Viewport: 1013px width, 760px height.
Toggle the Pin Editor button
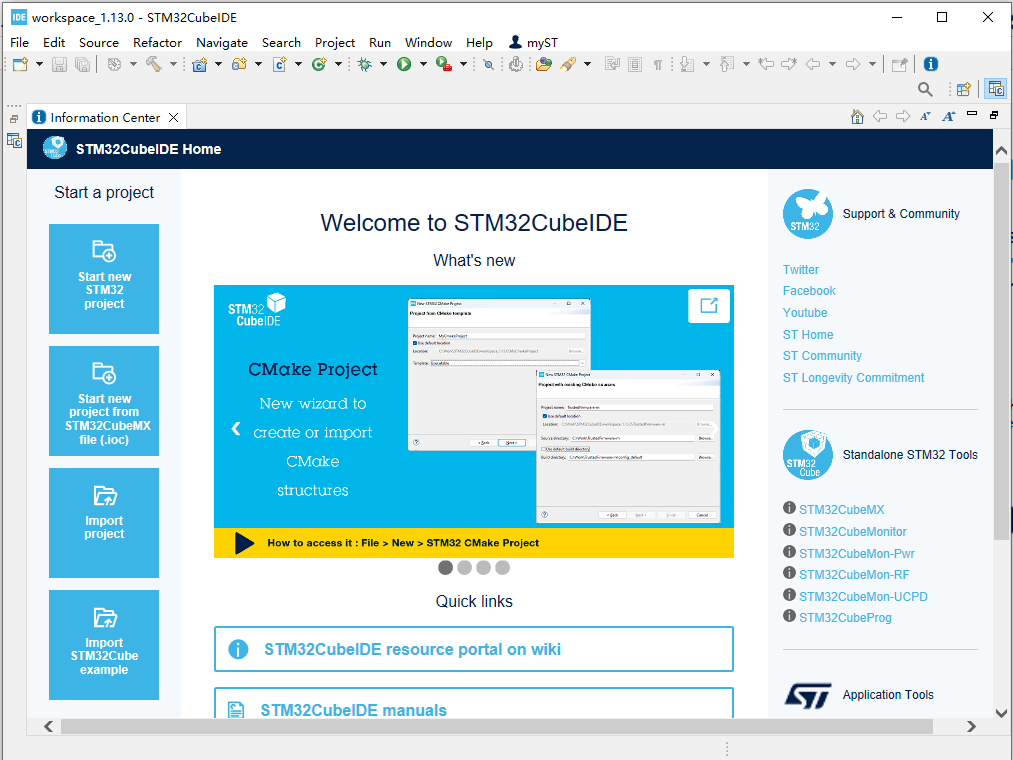(900, 63)
